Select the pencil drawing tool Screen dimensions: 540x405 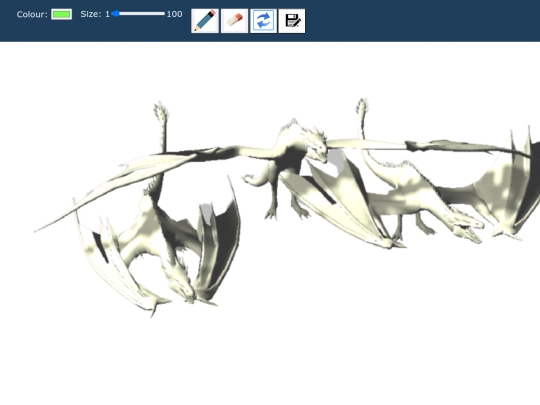(205, 21)
